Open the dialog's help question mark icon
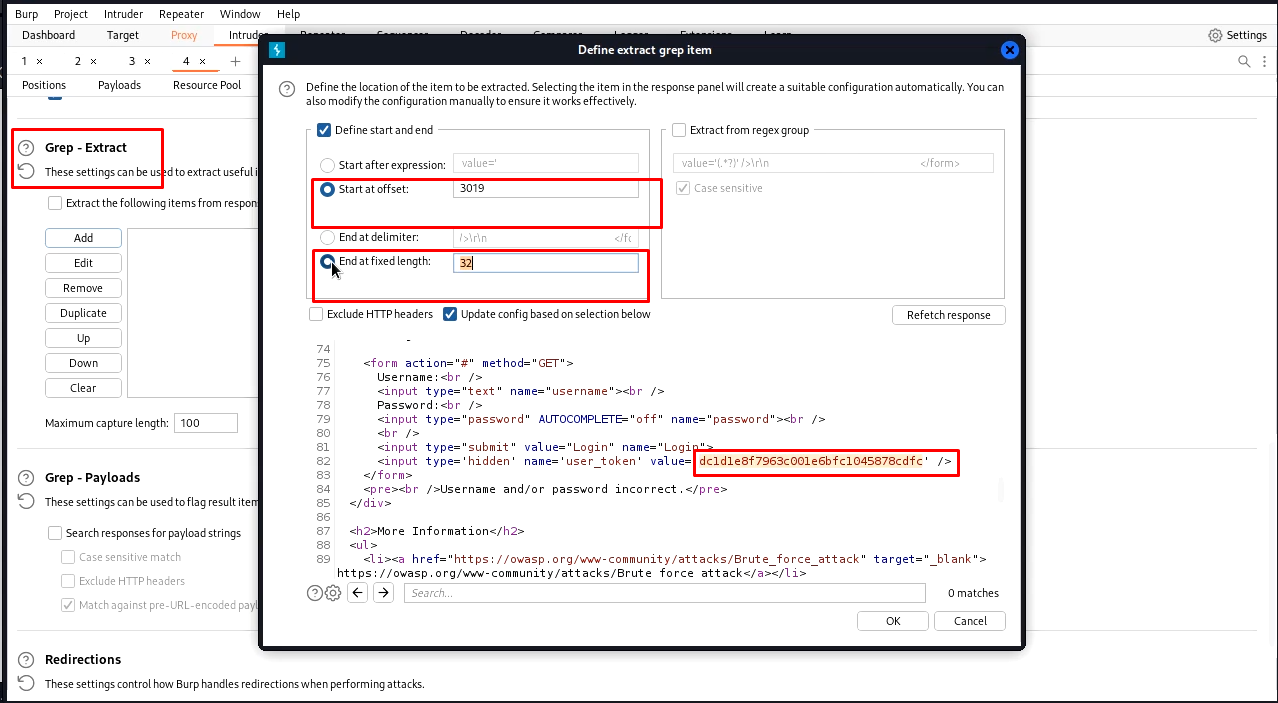 click(287, 88)
